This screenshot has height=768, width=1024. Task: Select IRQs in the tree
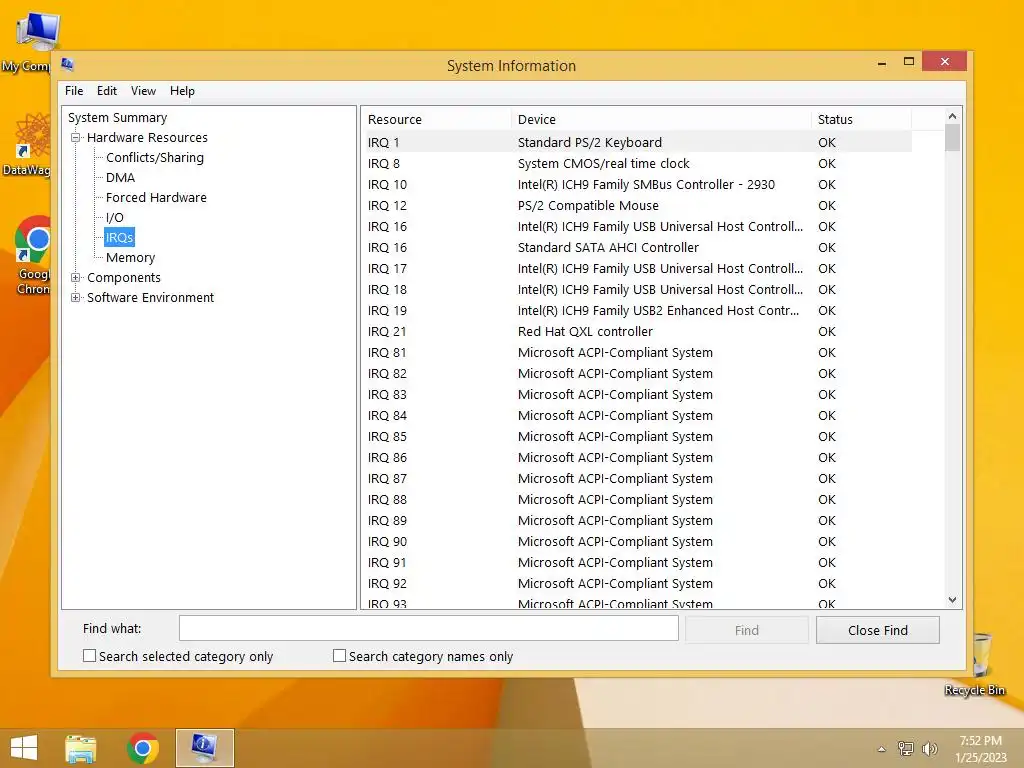(120, 238)
